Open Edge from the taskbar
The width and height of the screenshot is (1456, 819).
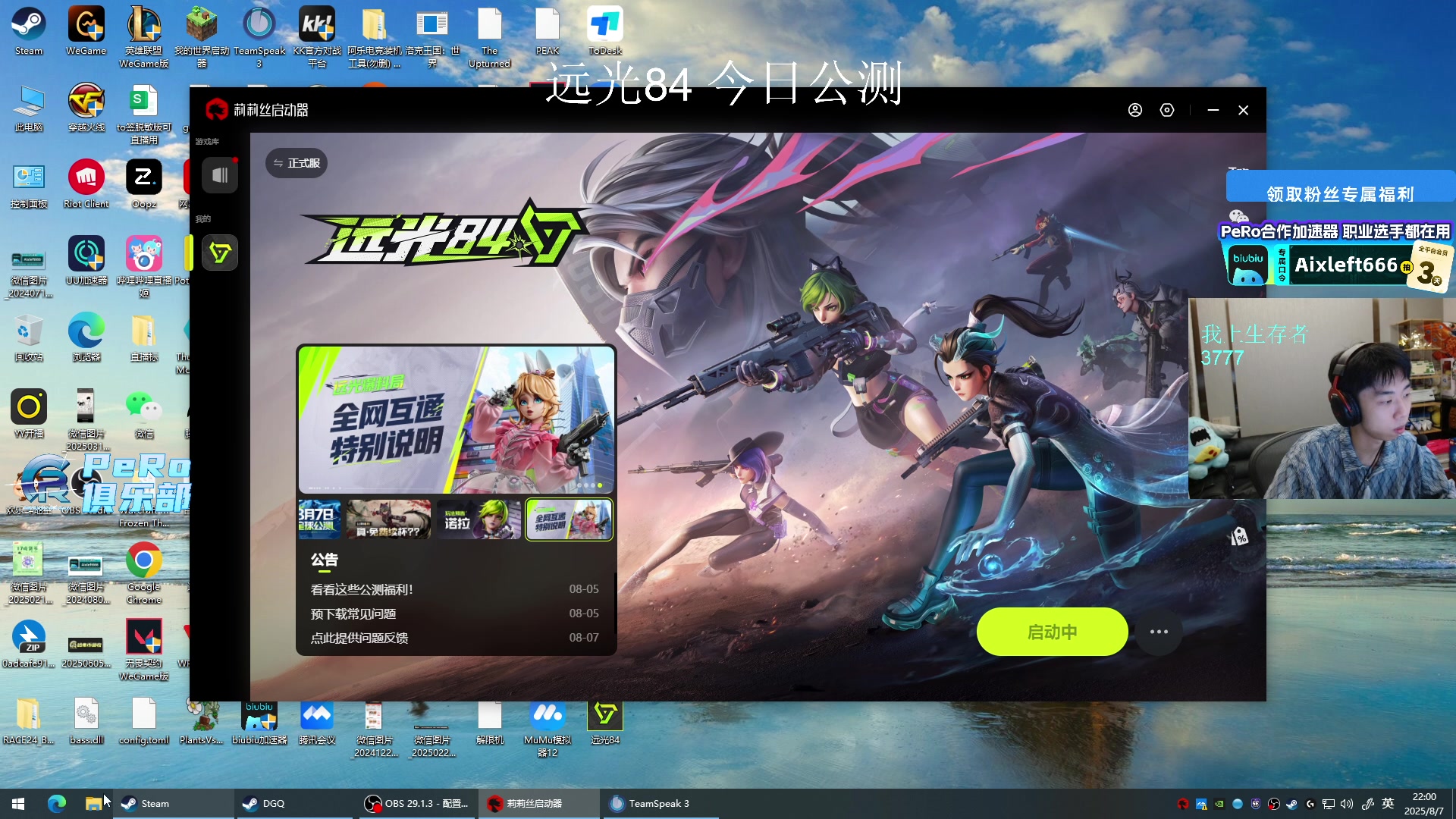tap(57, 804)
